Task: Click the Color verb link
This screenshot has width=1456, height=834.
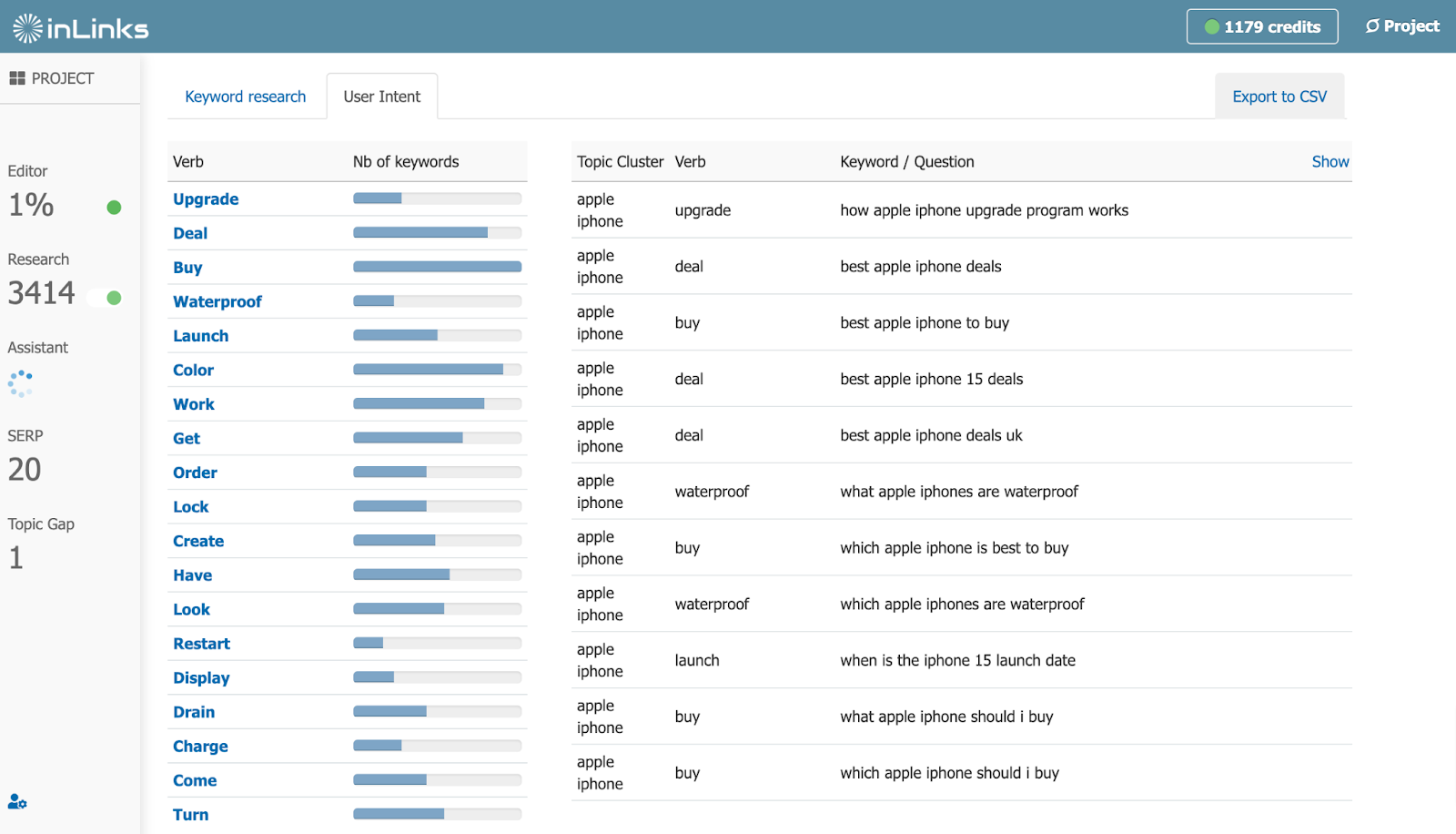Action: pos(193,371)
